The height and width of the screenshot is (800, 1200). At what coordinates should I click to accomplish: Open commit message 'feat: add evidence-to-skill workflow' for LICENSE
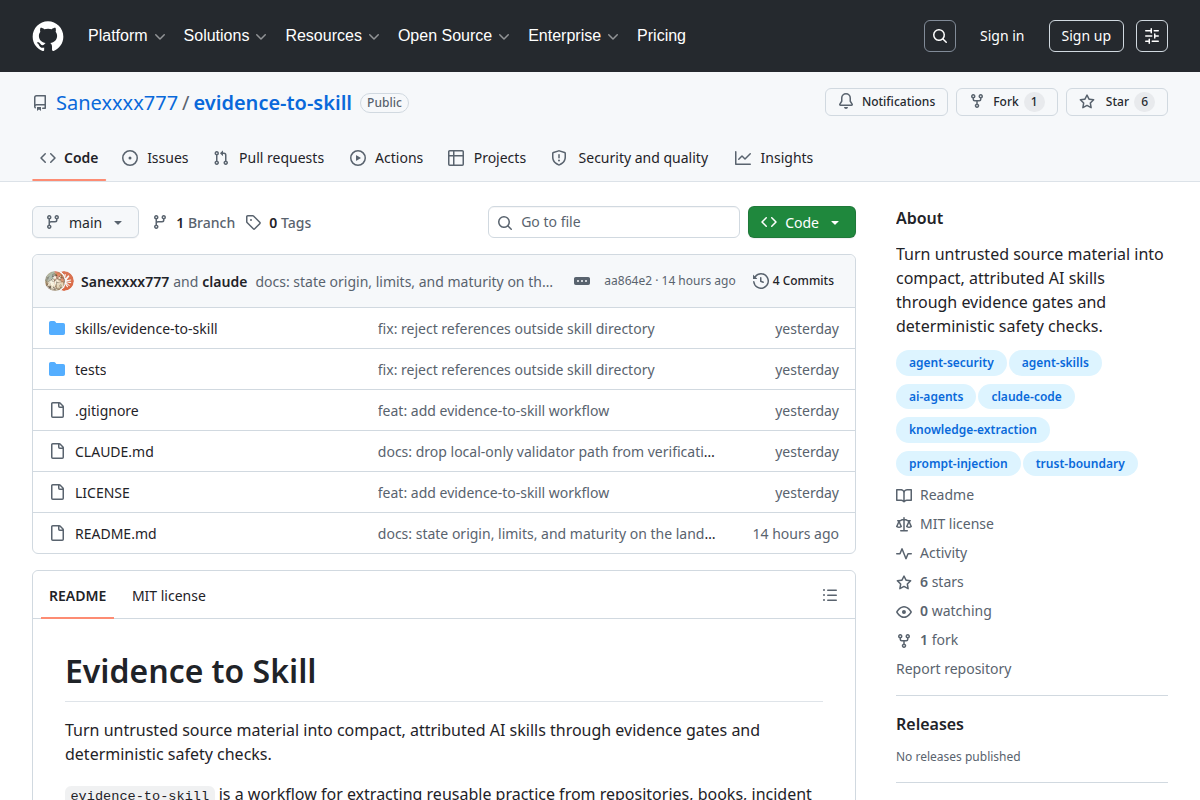click(493, 493)
